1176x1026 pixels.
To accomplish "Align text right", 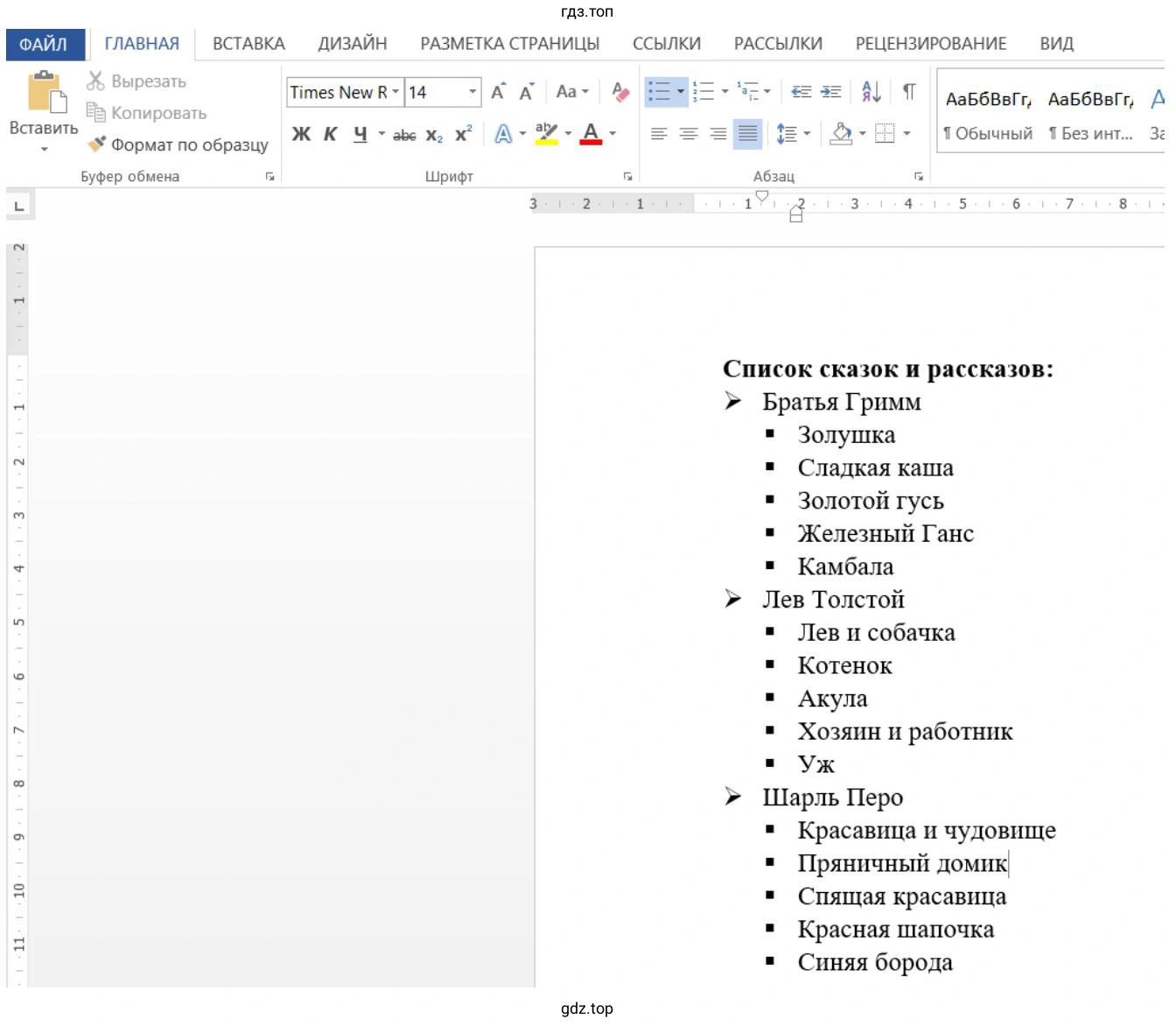I will point(717,134).
